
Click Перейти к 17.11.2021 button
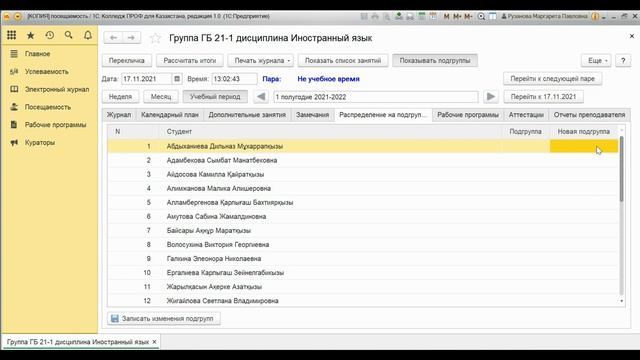[543, 97]
